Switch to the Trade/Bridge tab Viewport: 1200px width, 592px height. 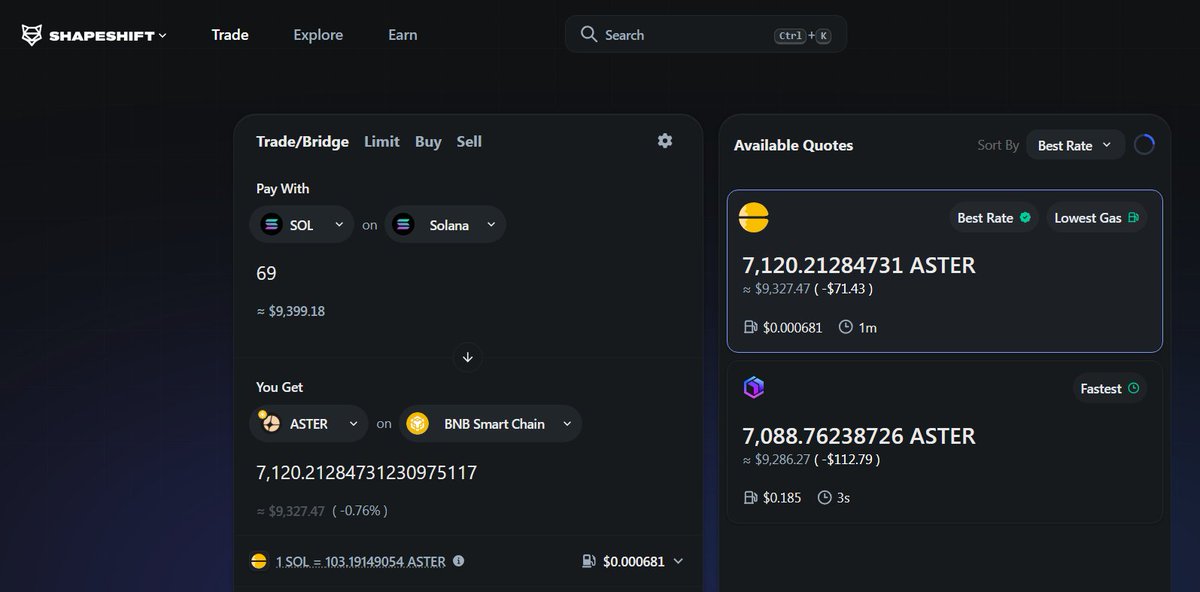point(302,142)
